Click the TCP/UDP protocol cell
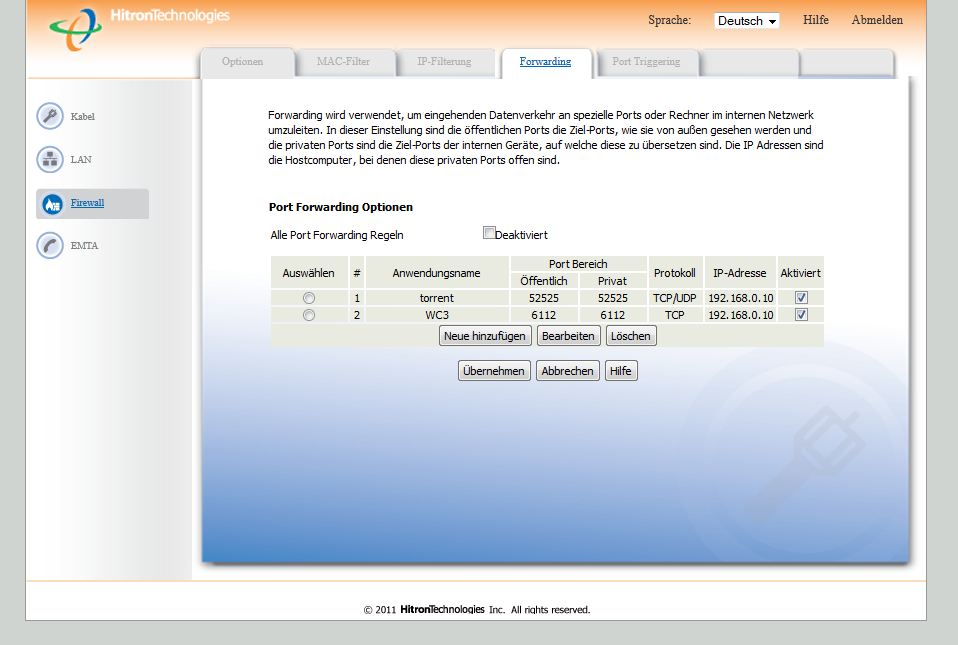 pyautogui.click(x=675, y=298)
